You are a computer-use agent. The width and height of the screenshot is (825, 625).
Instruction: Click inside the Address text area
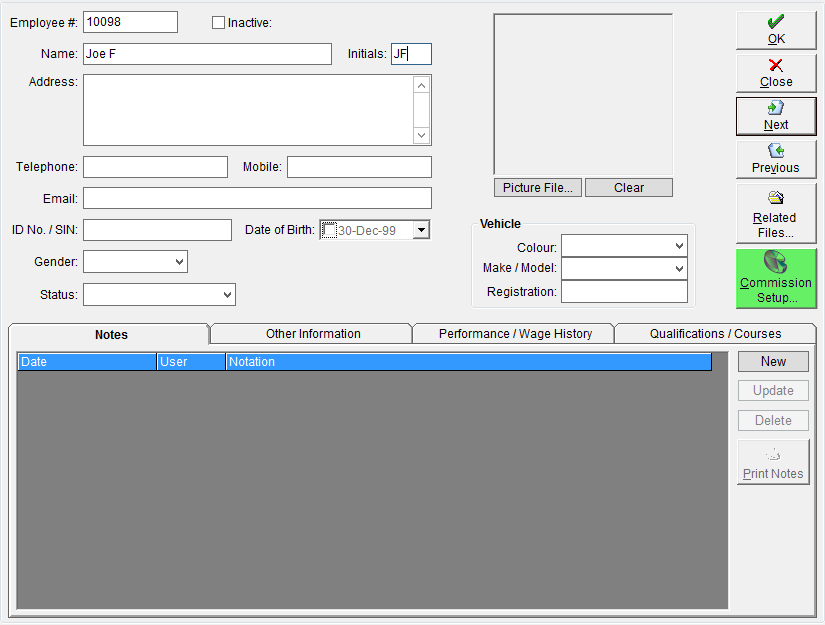(248, 110)
